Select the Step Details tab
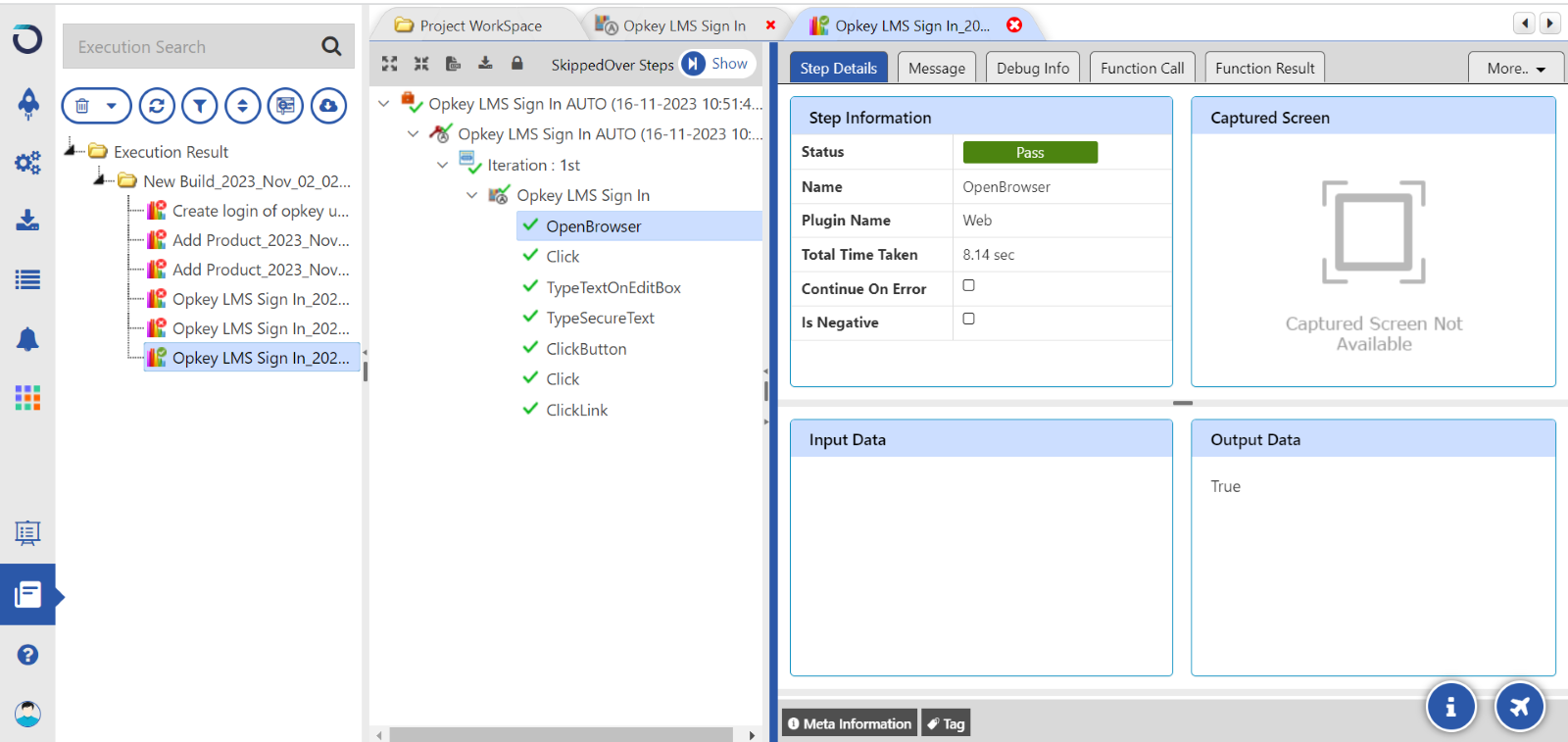1568x742 pixels. tap(839, 68)
